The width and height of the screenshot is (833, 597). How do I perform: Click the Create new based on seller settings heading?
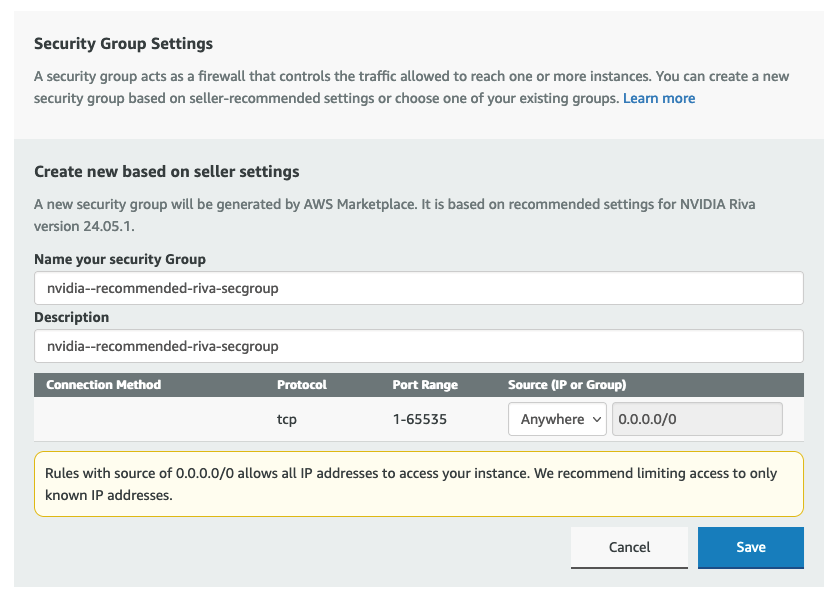(x=167, y=172)
